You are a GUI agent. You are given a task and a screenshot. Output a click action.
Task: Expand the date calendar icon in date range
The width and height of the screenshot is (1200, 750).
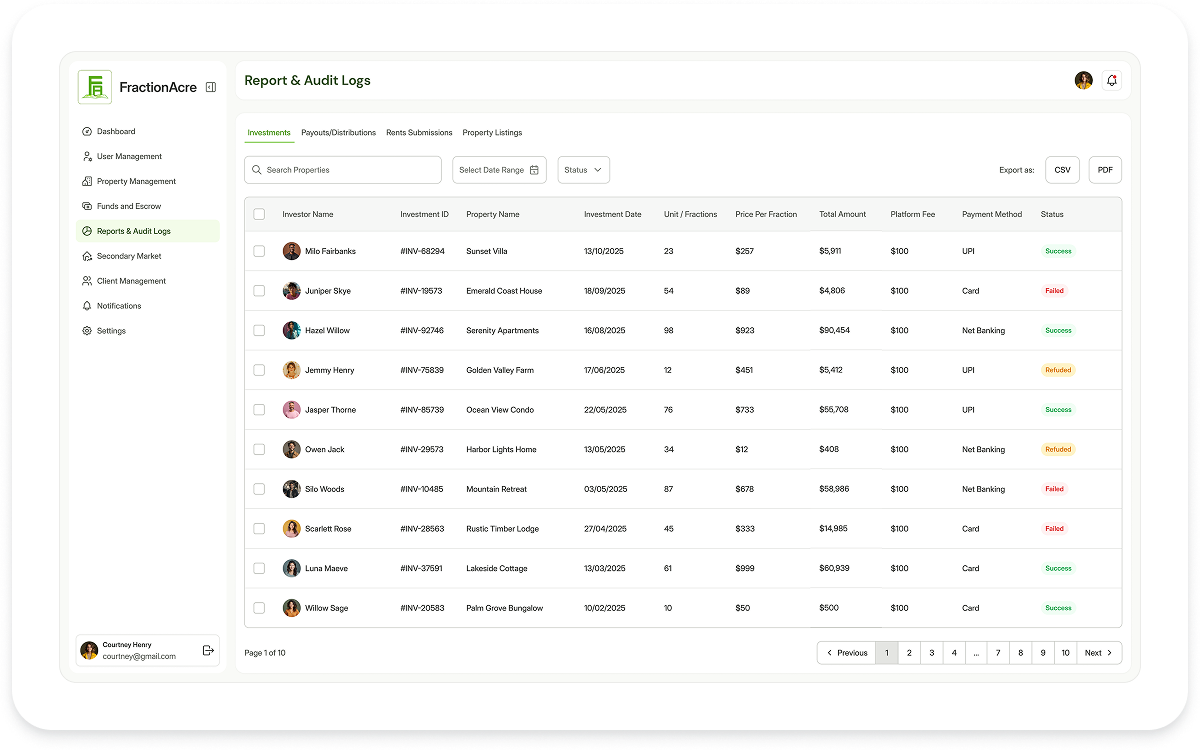point(535,170)
